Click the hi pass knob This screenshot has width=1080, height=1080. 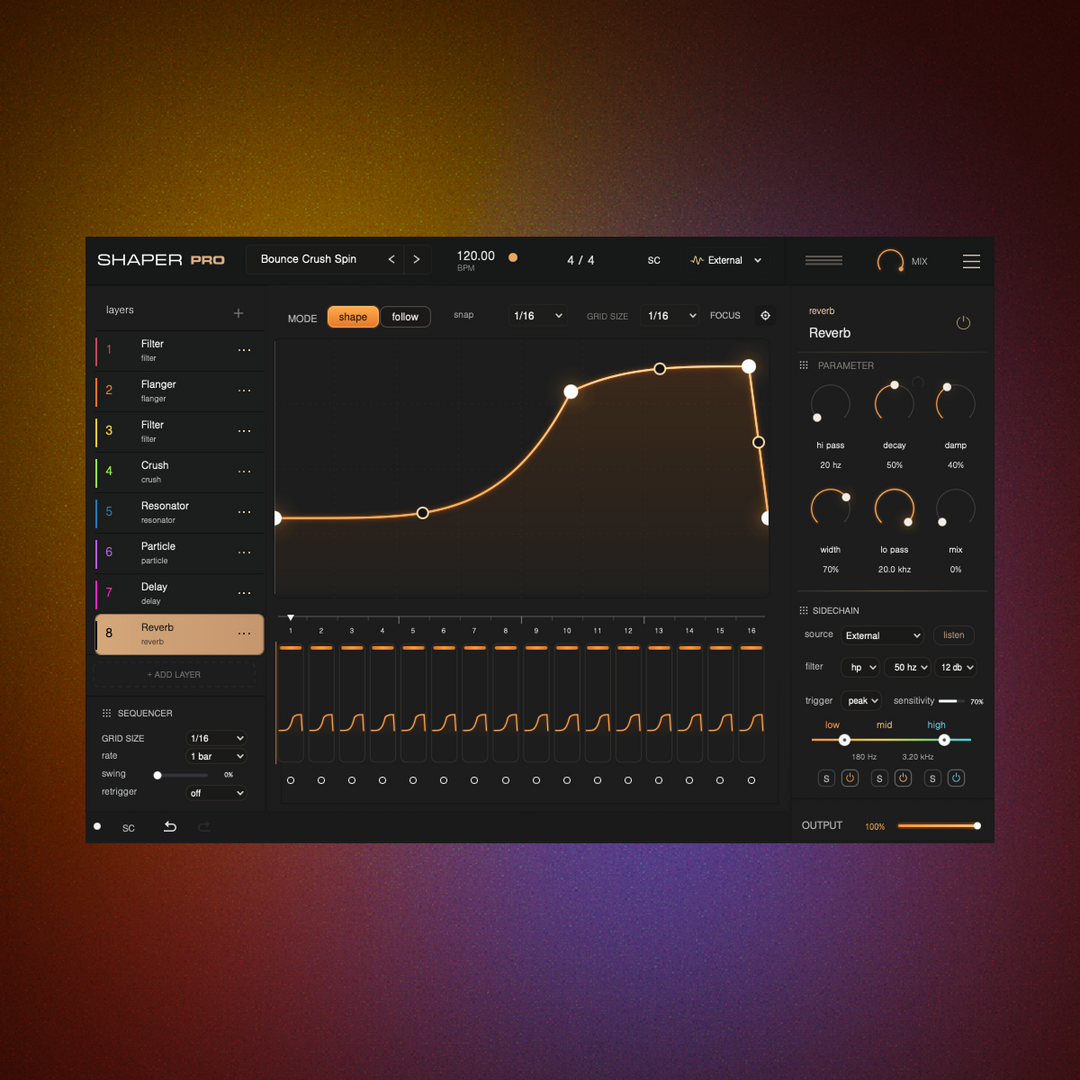831,404
